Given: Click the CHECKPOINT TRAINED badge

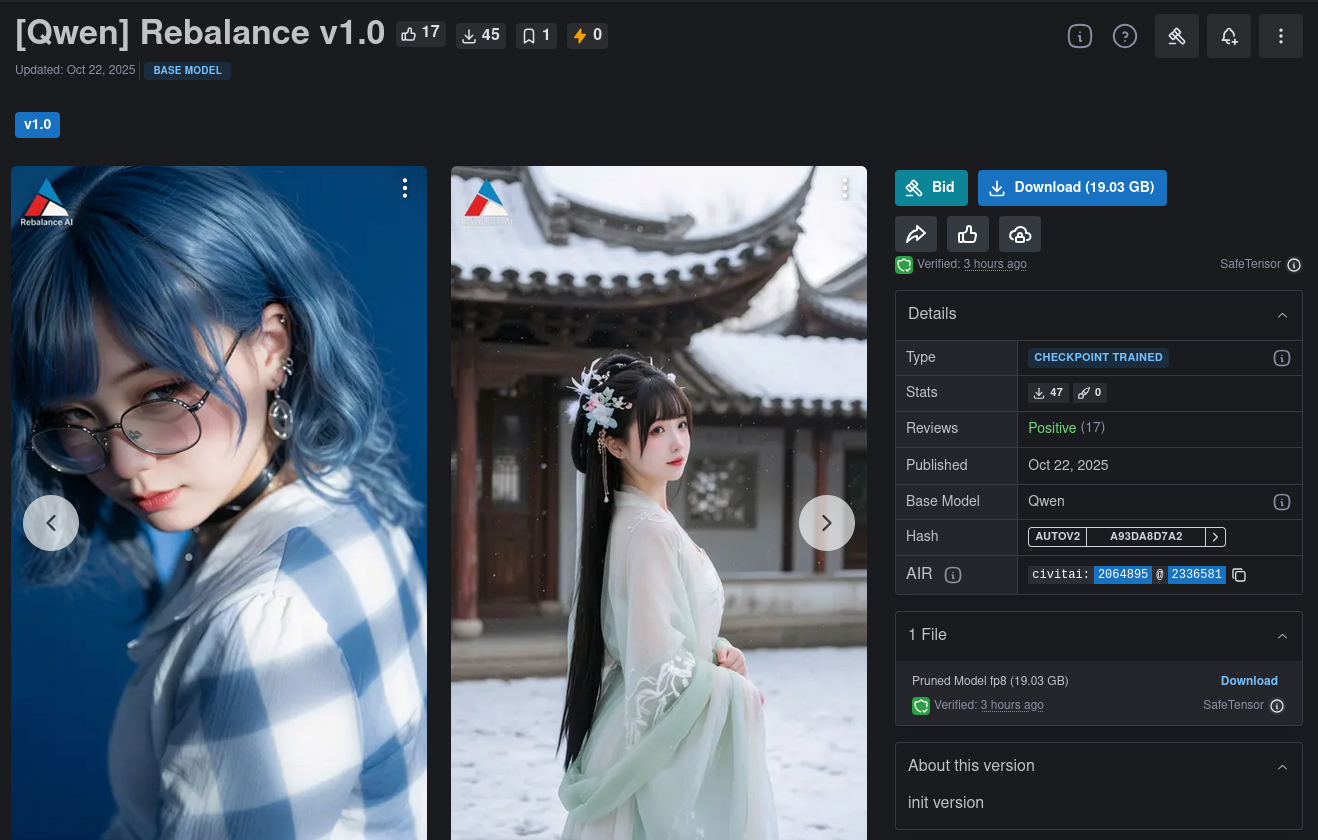Looking at the screenshot, I should (1098, 357).
